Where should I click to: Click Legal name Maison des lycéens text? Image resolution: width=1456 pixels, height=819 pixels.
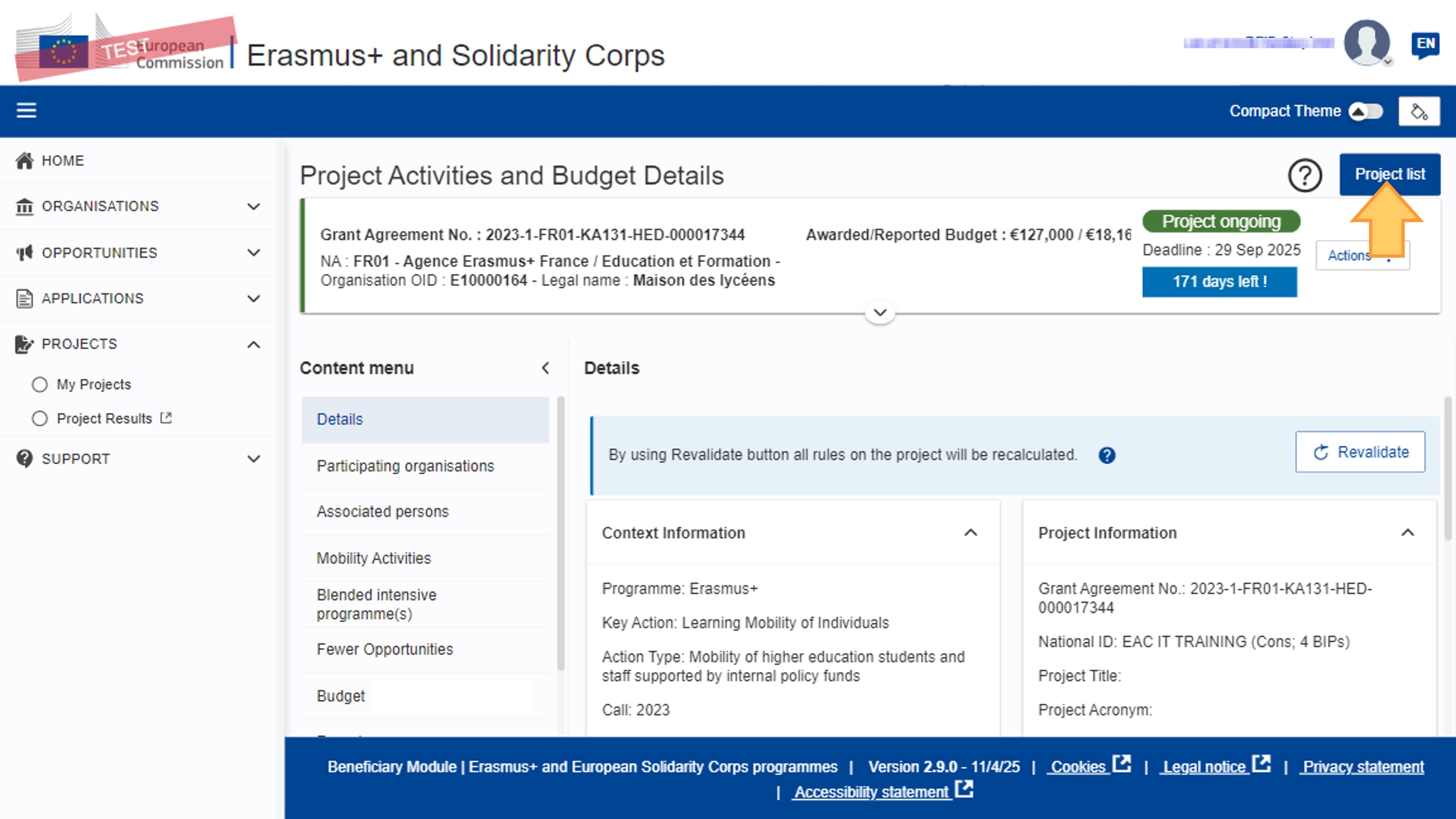[x=658, y=280]
